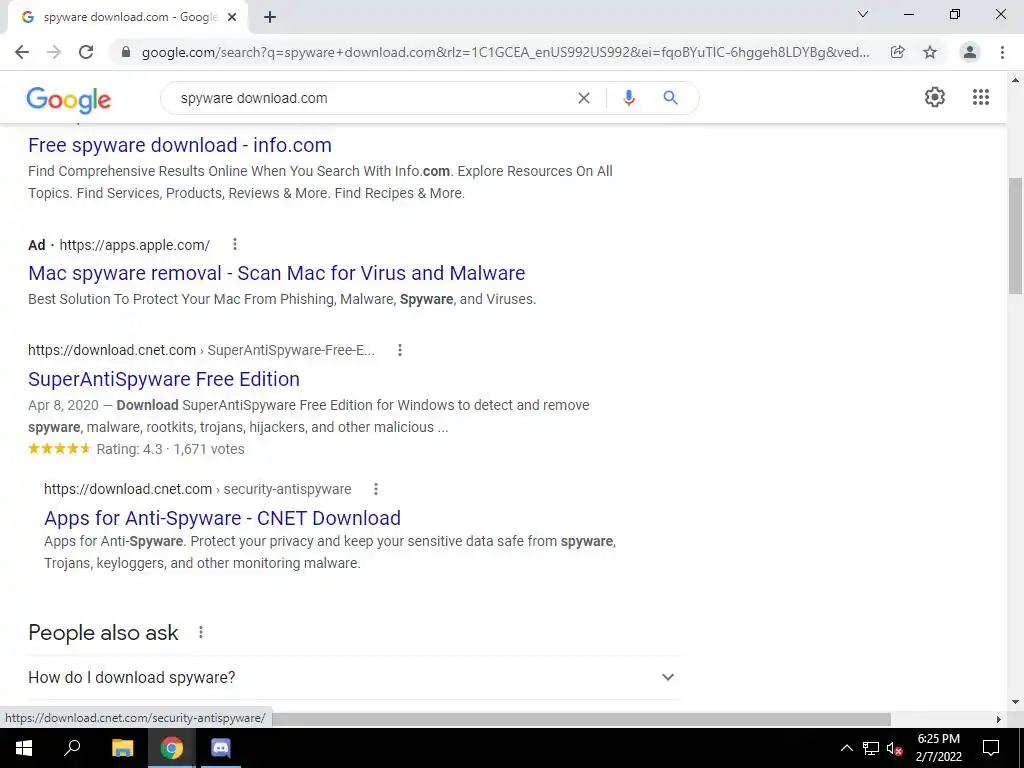Open the Windows Start menu
This screenshot has width=1024, height=768.
24,748
